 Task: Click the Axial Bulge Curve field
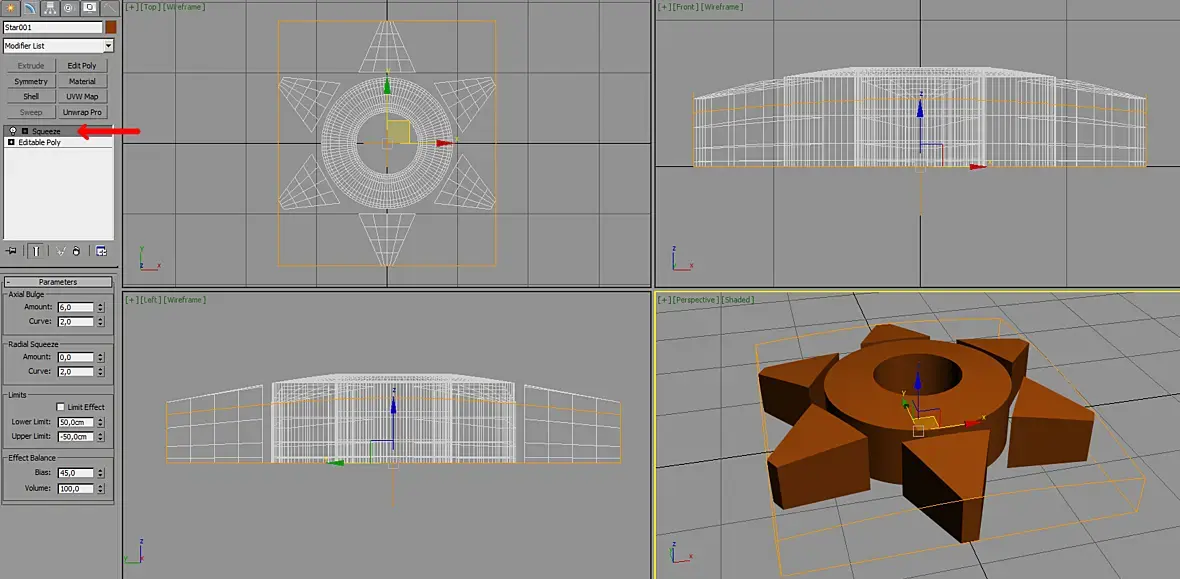[x=75, y=321]
